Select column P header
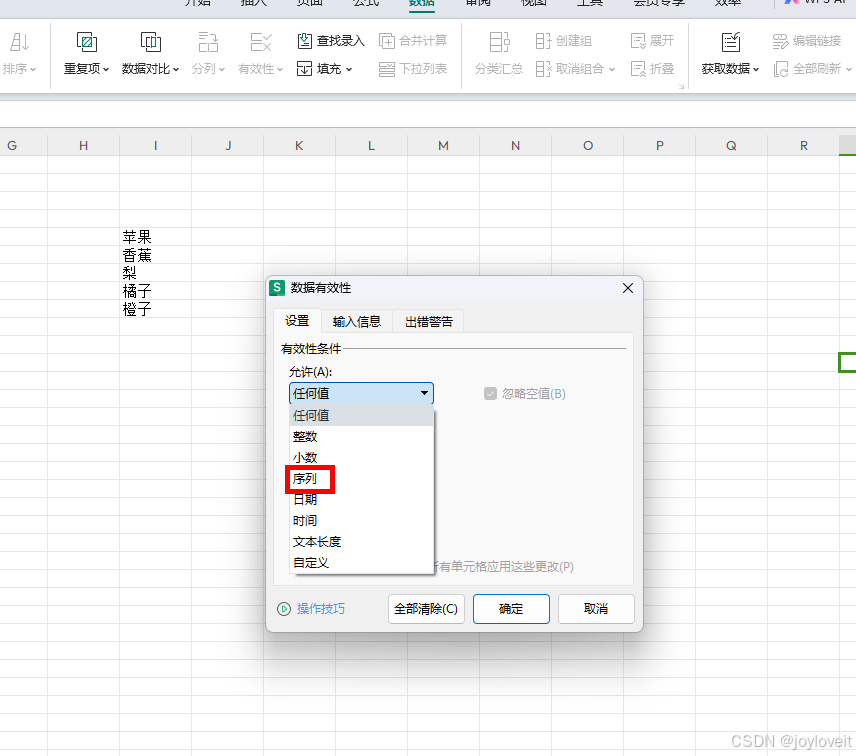856x756 pixels. pyautogui.click(x=659, y=145)
